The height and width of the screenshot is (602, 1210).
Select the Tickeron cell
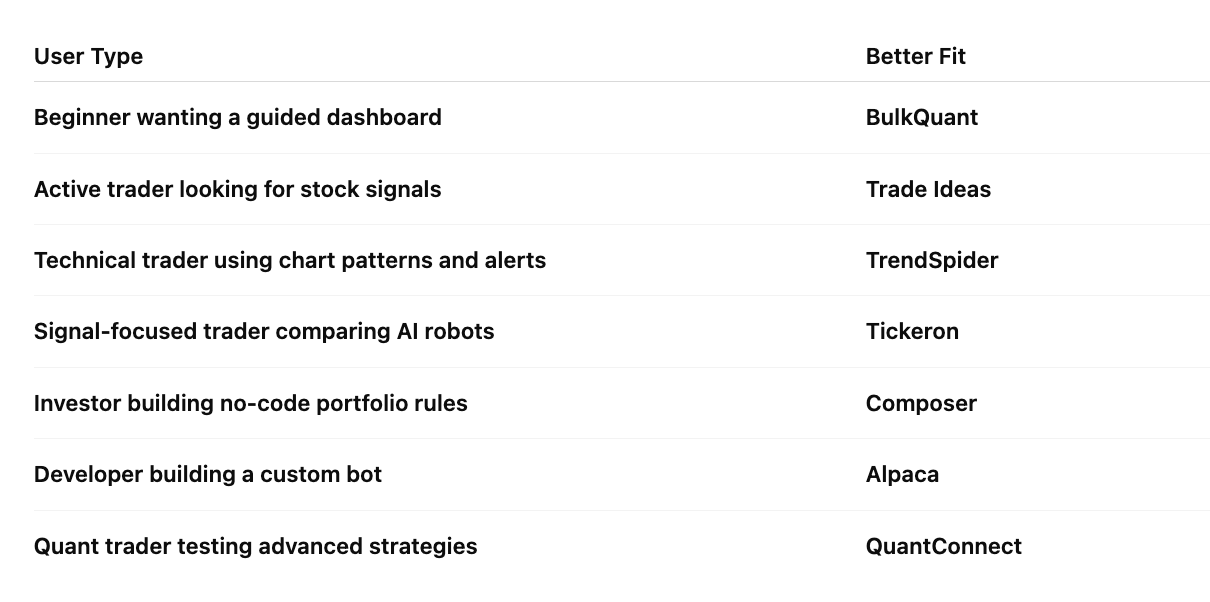coord(912,332)
